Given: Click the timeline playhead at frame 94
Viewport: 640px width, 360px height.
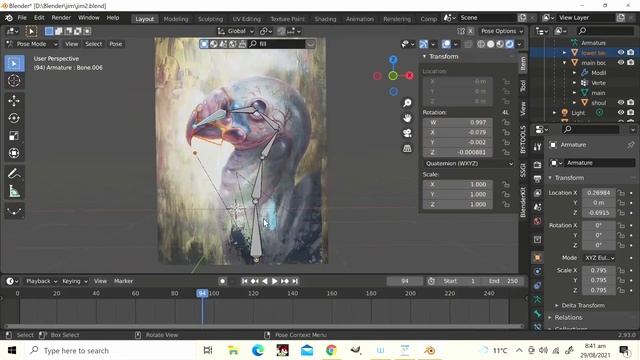Looking at the screenshot, I should (x=202, y=293).
